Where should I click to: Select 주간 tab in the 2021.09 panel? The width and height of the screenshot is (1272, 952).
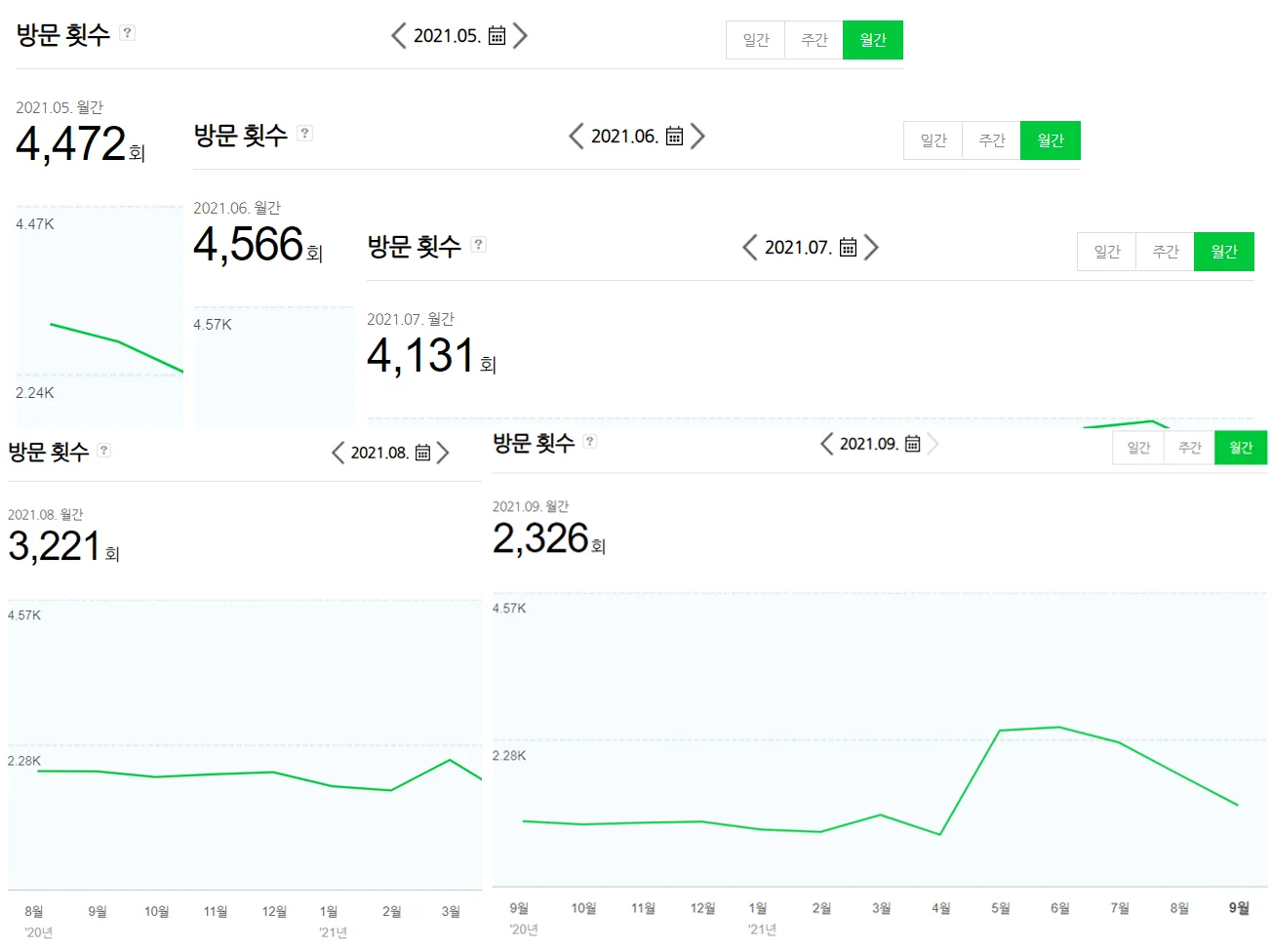[x=1189, y=448]
